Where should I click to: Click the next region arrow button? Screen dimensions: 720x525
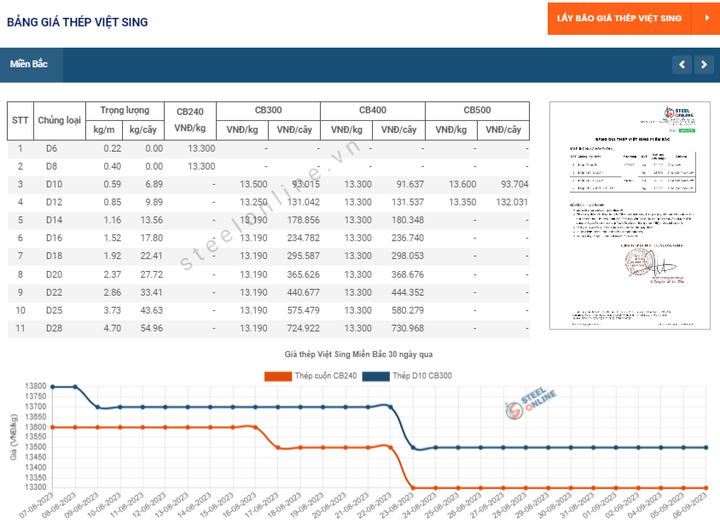pos(704,65)
